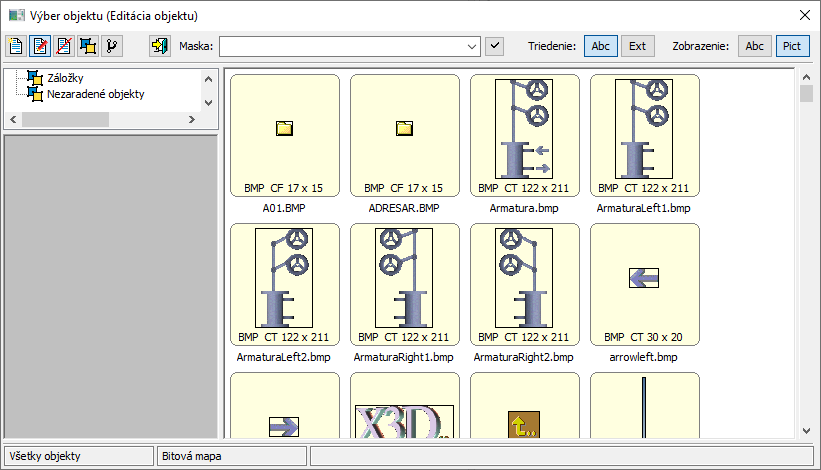Select Nezaradené objekty in the tree
The width and height of the screenshot is (821, 470).
(x=95, y=94)
